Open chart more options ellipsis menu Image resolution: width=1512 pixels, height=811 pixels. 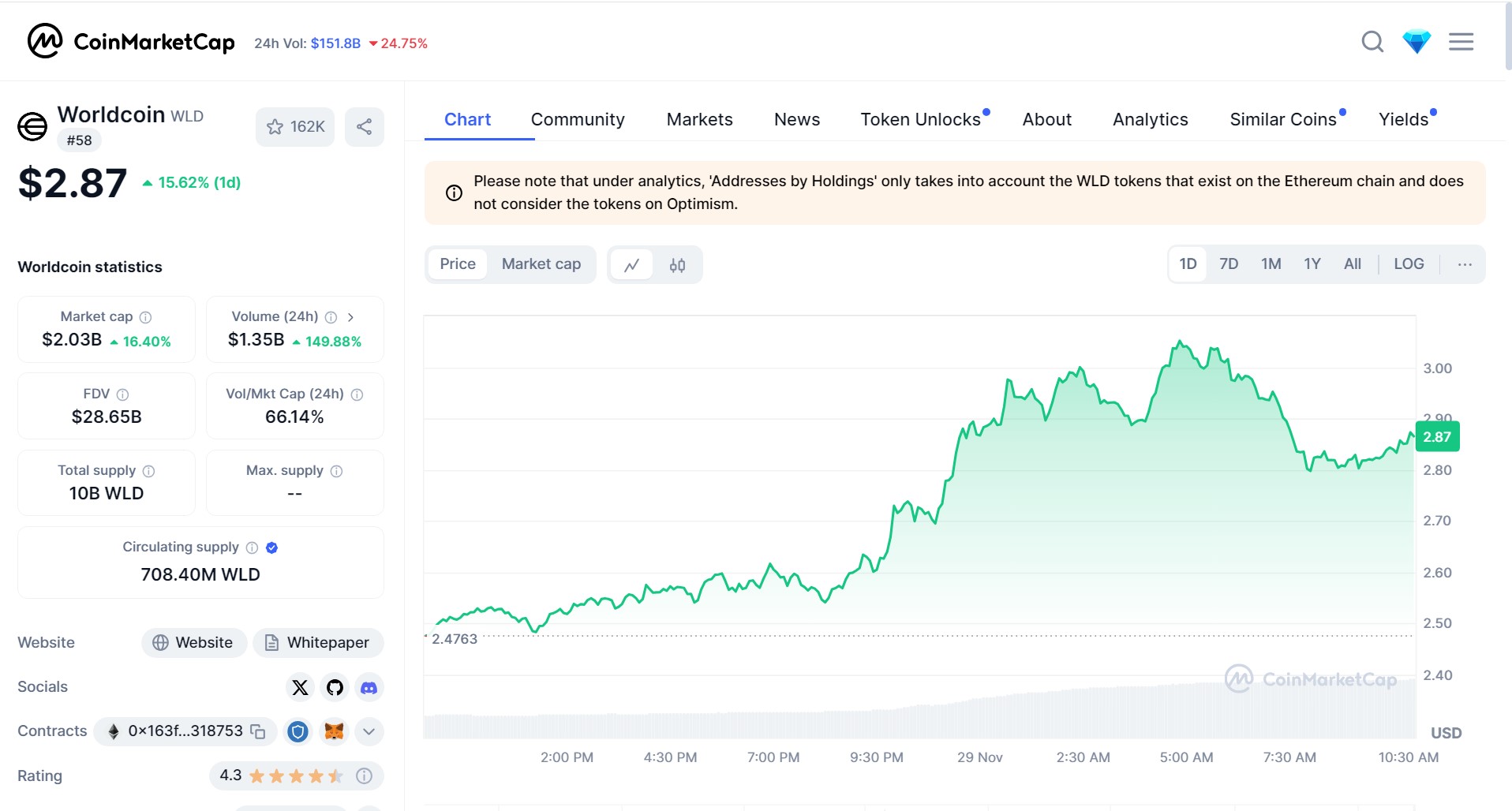(1464, 264)
